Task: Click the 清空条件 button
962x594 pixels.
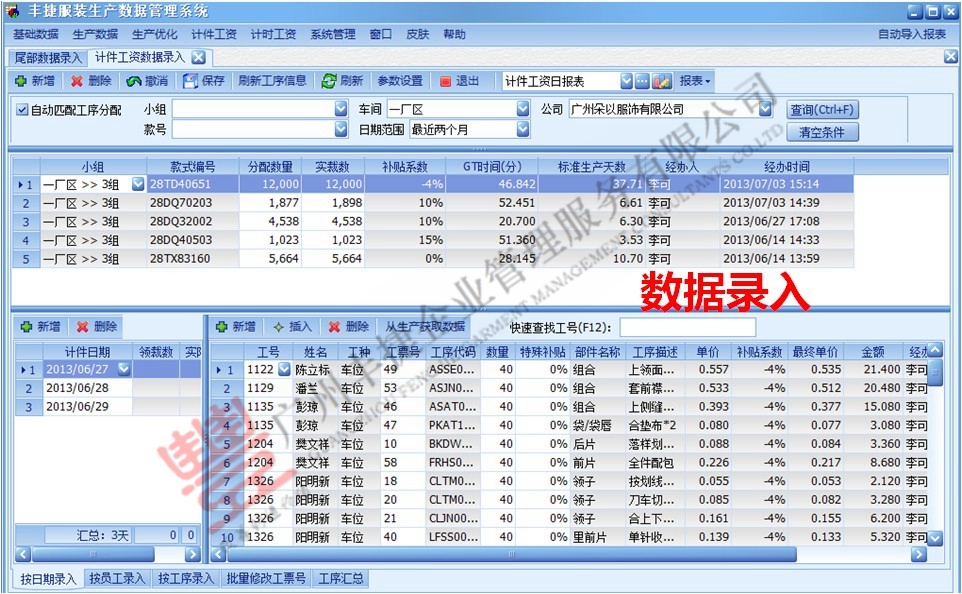Action: click(822, 132)
